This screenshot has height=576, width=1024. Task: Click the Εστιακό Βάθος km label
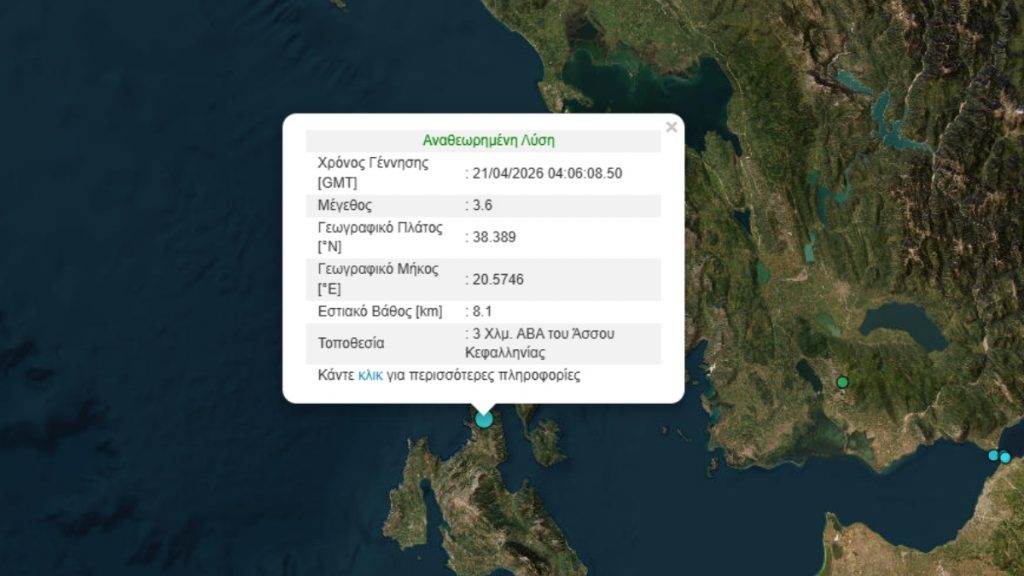pos(383,311)
